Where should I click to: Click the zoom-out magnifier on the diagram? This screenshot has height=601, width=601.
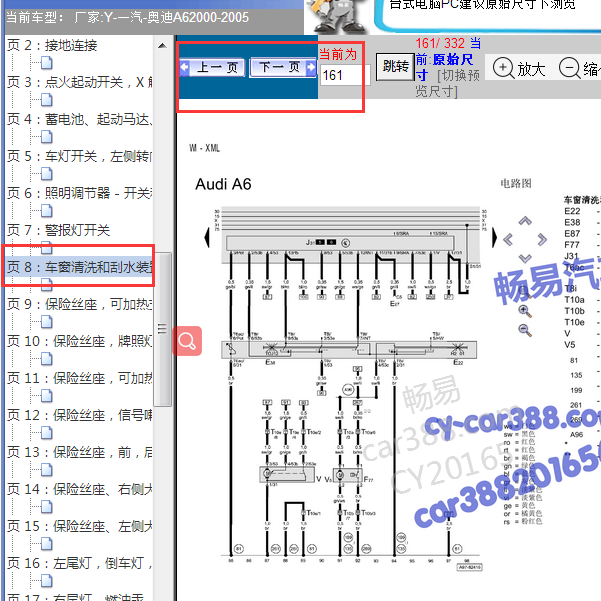pyautogui.click(x=525, y=330)
